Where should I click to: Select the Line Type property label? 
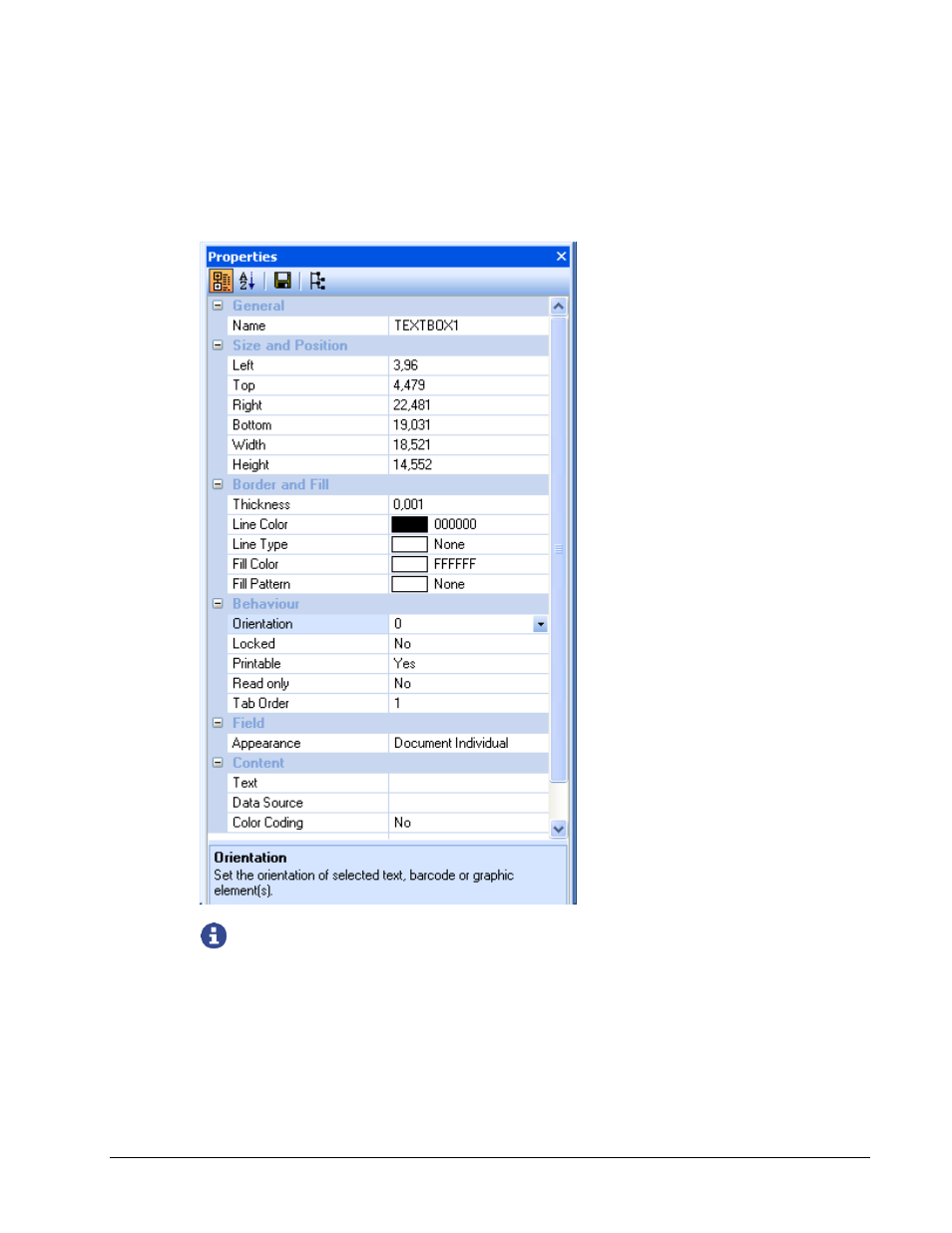click(259, 544)
